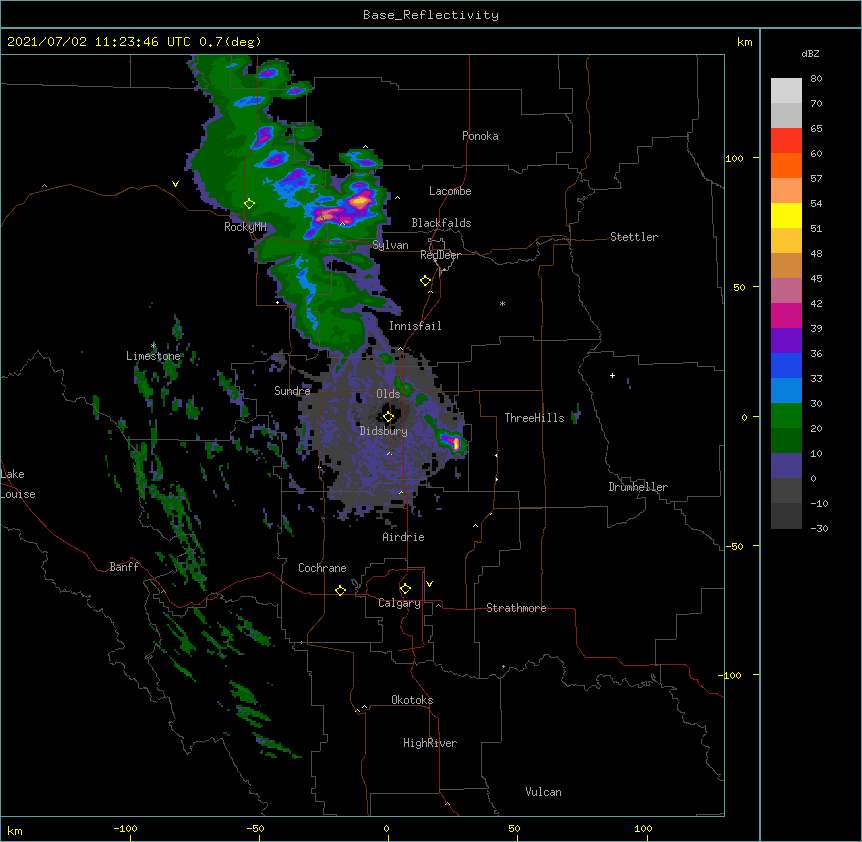The image size is (862, 842).
Task: Select the magenta 39-42 dBZ legend swatch
Action: coord(786,315)
